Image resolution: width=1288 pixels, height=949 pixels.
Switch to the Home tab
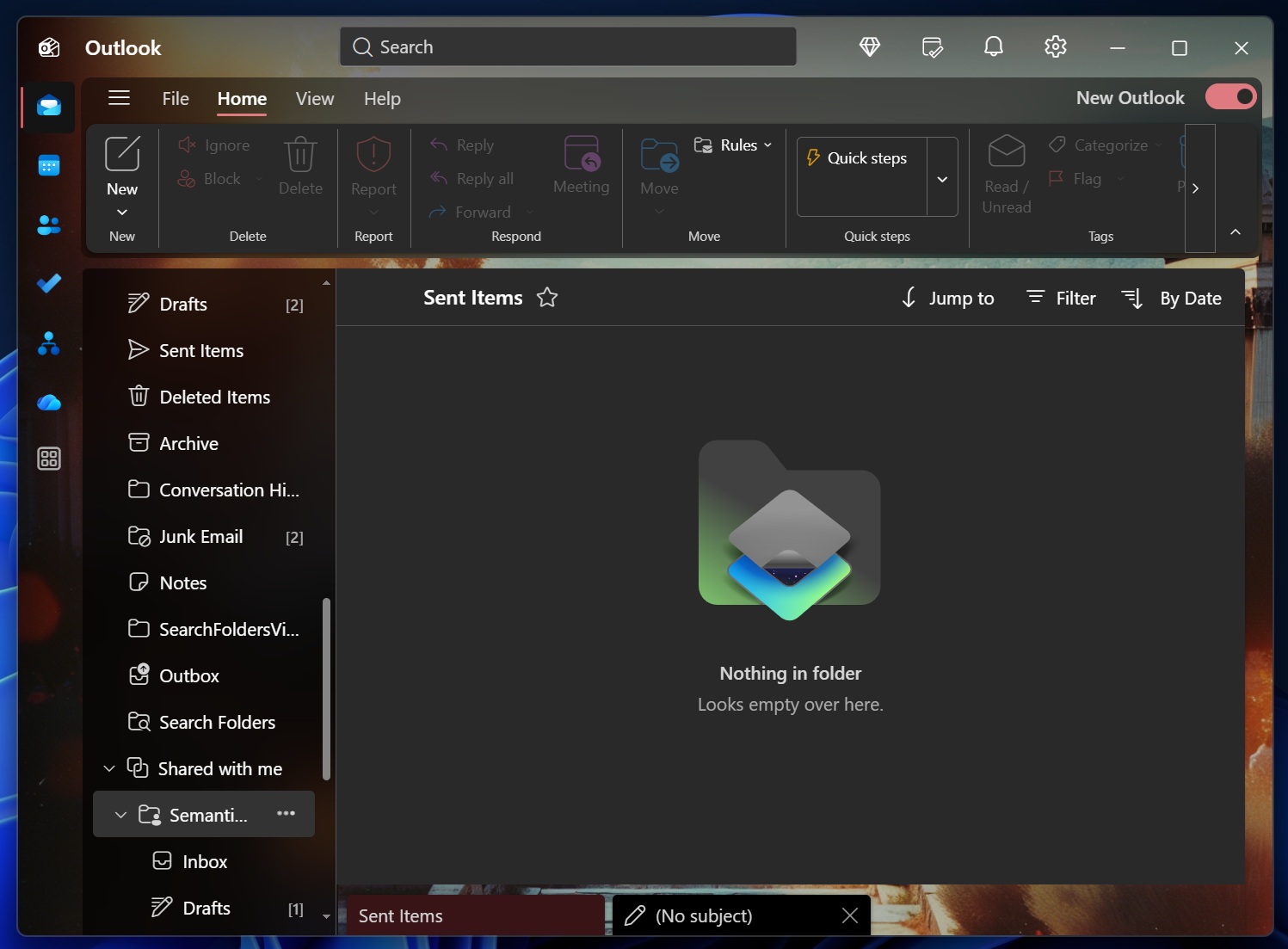pos(242,99)
